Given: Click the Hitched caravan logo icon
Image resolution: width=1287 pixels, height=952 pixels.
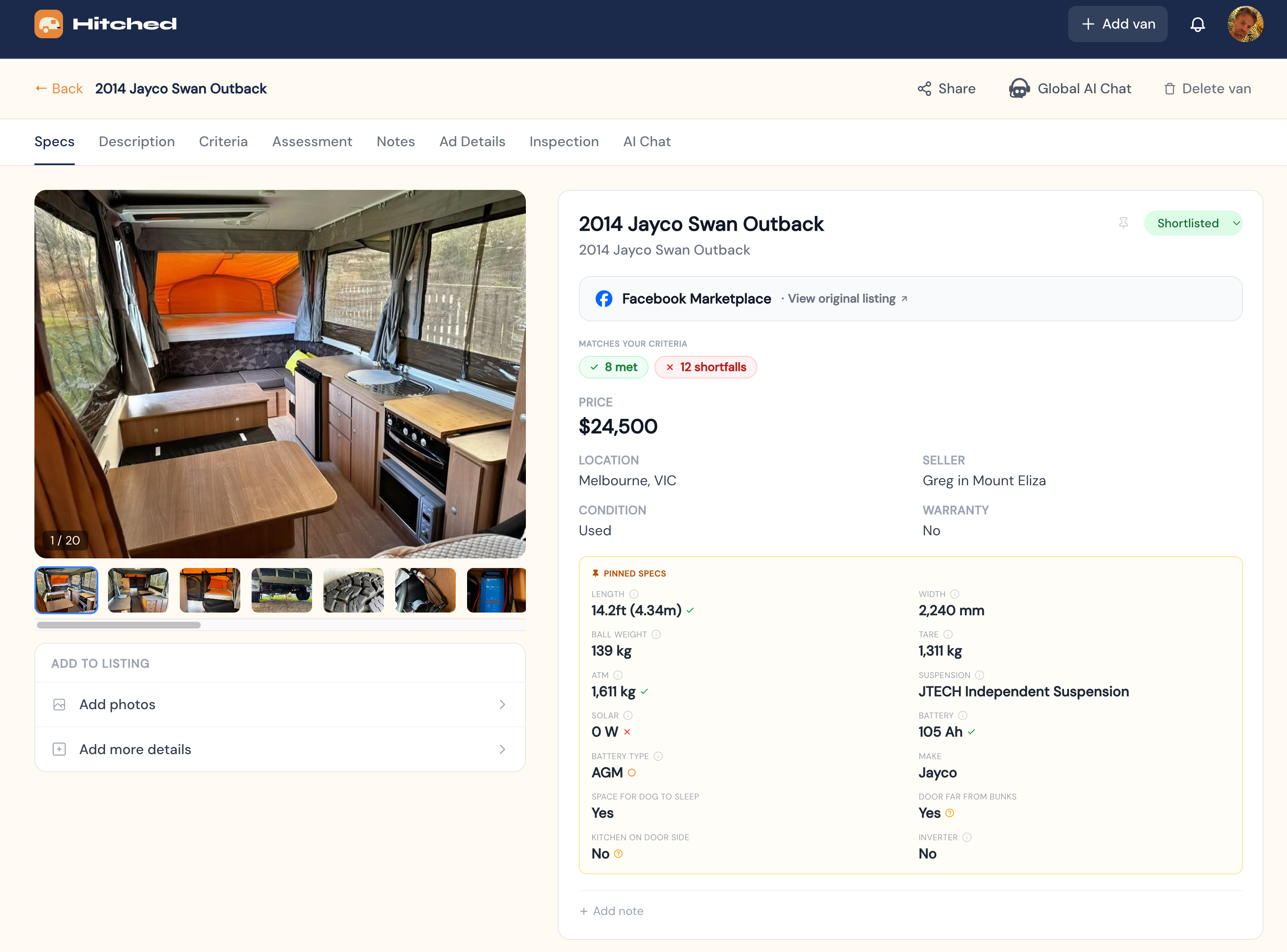Looking at the screenshot, I should [48, 24].
